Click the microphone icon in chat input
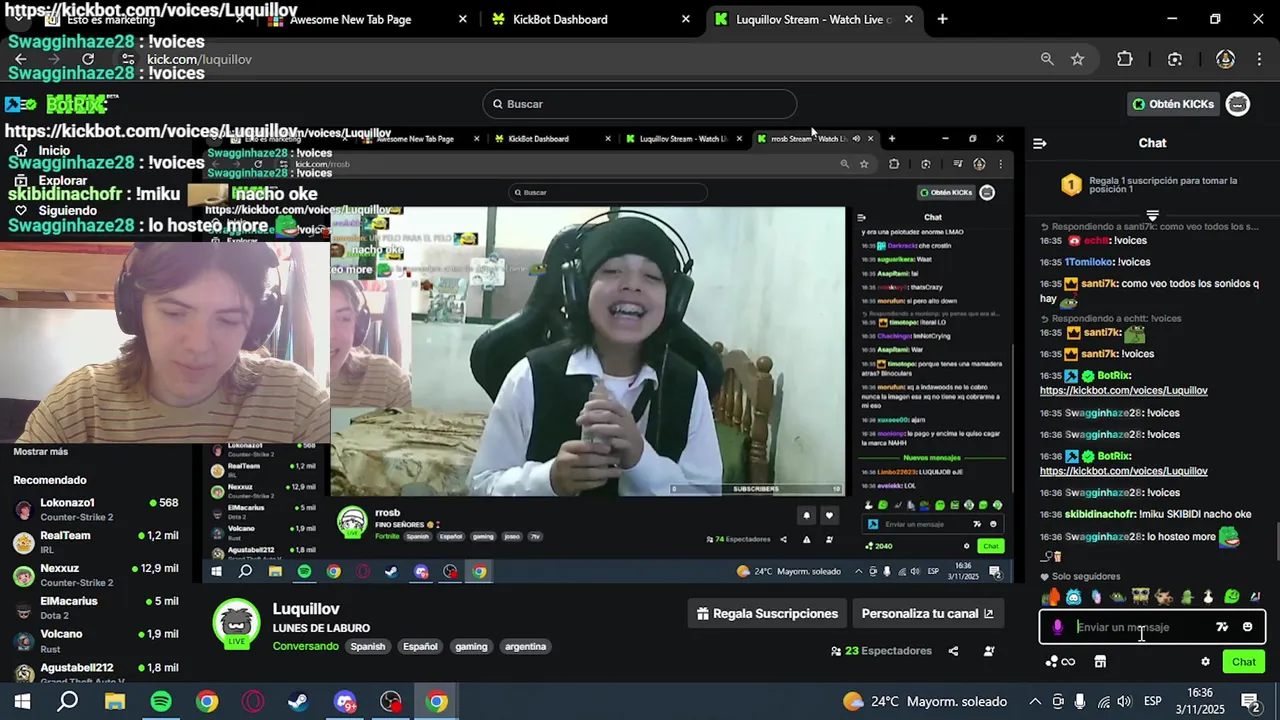Image resolution: width=1280 pixels, height=720 pixels. [x=1058, y=627]
